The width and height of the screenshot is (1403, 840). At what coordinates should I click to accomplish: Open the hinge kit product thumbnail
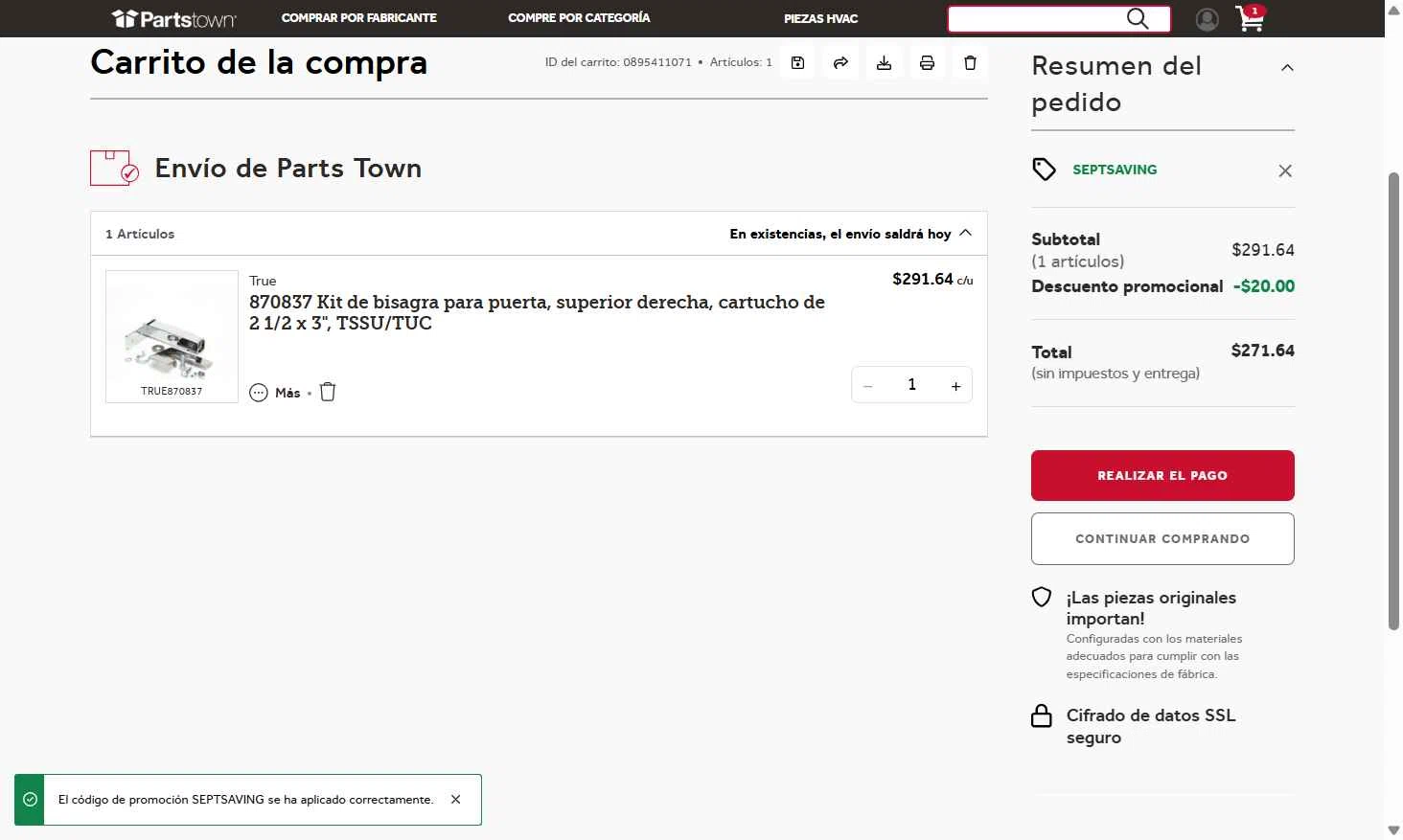172,336
